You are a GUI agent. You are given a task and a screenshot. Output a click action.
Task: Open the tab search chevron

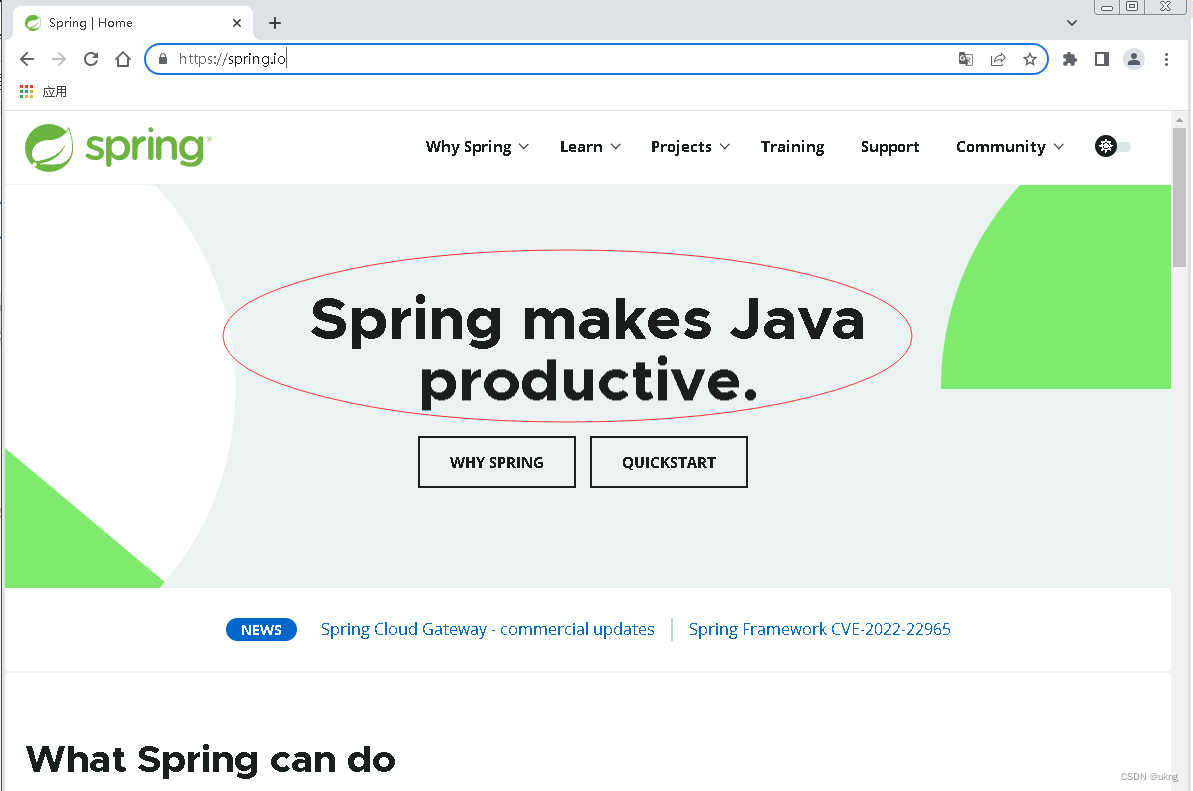click(1071, 23)
